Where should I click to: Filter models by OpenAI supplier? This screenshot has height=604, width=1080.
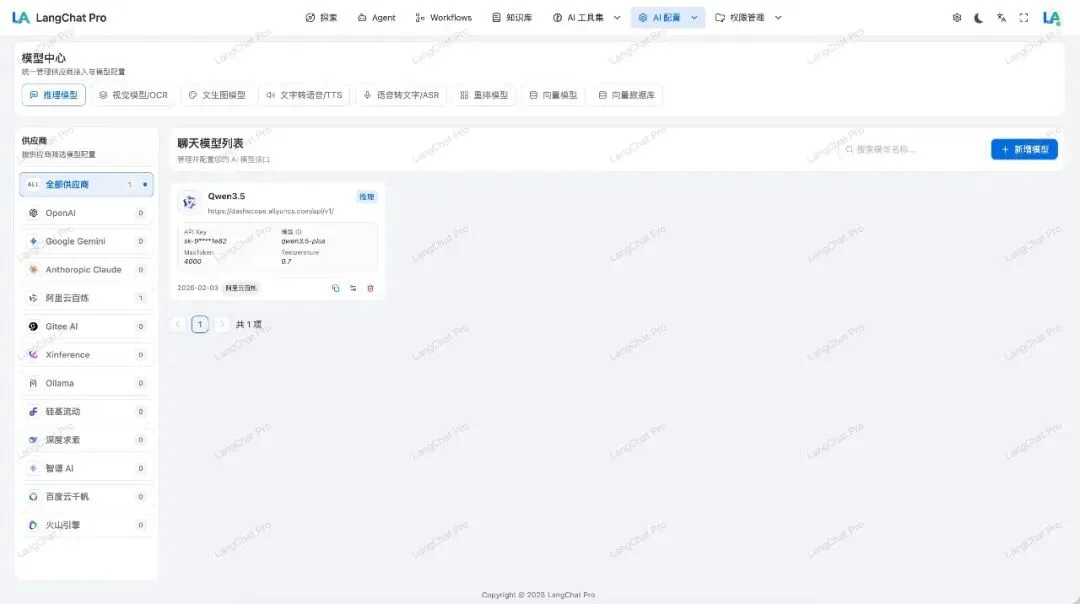pos(86,213)
